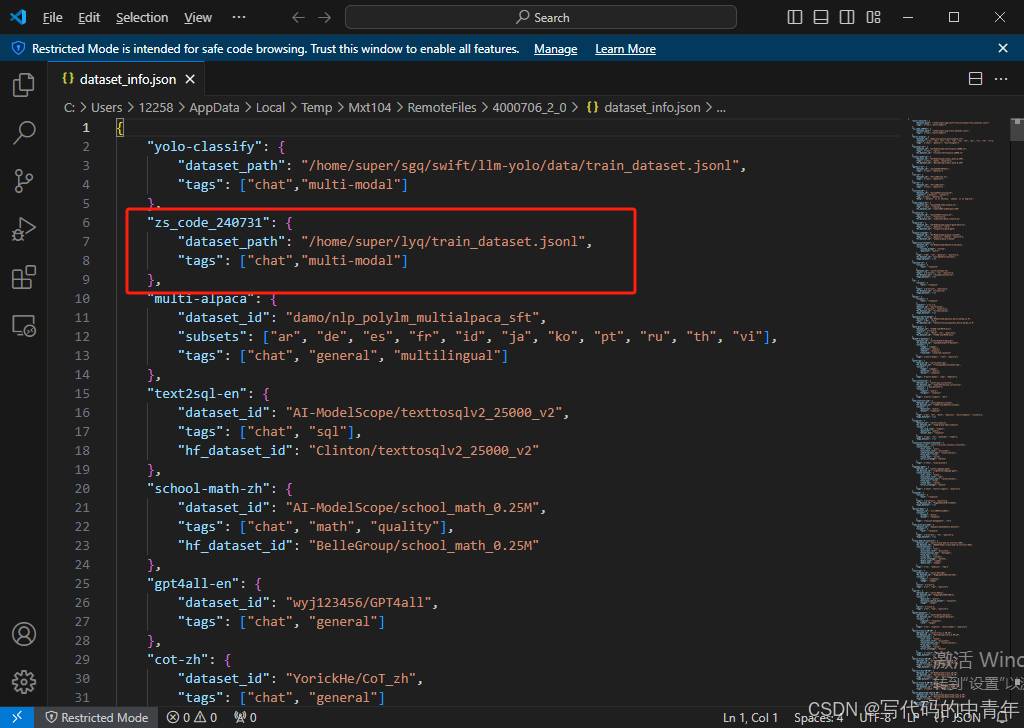
Task: Open the Accounts menu icon
Action: 24,634
